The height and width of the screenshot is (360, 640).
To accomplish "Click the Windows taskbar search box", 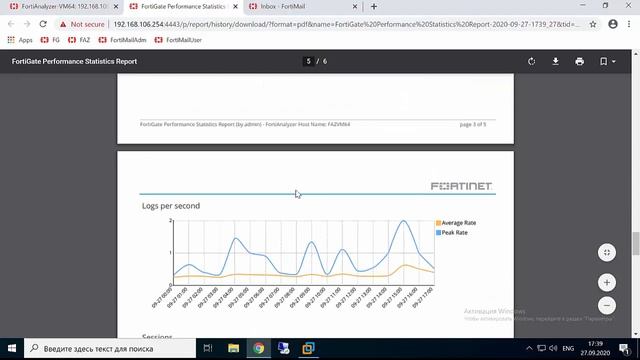I will click(x=110, y=349).
